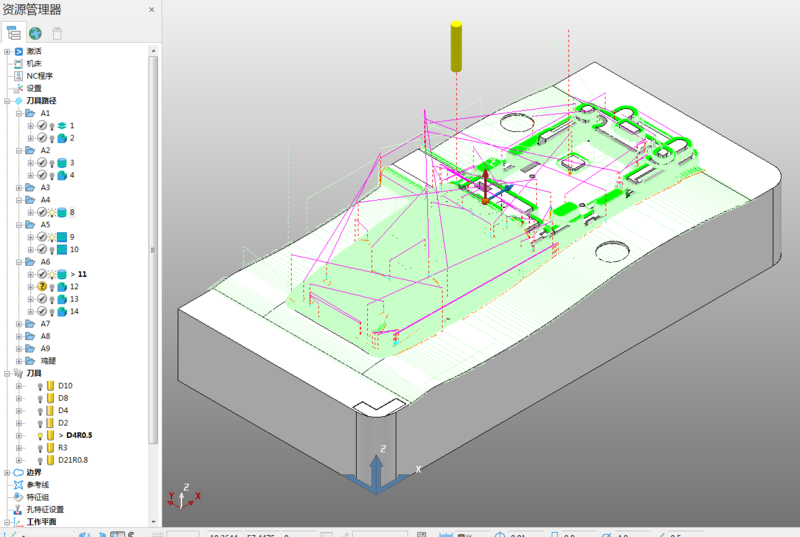Click the explorer panel vertical scrollbar
Screen dimensions: 800x537
153,250
